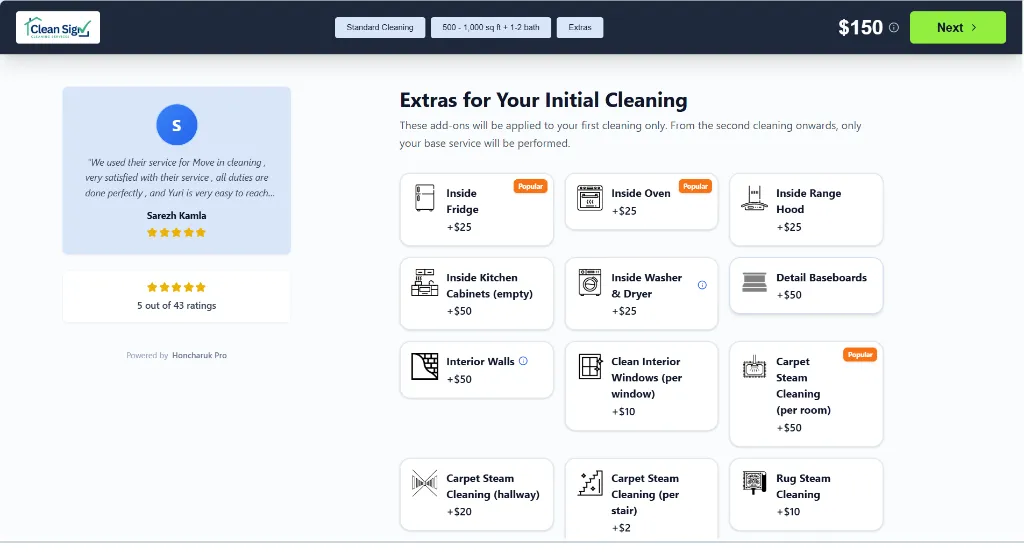The width and height of the screenshot is (1024, 553).
Task: Click the Interior Walls brick icon
Action: [424, 366]
